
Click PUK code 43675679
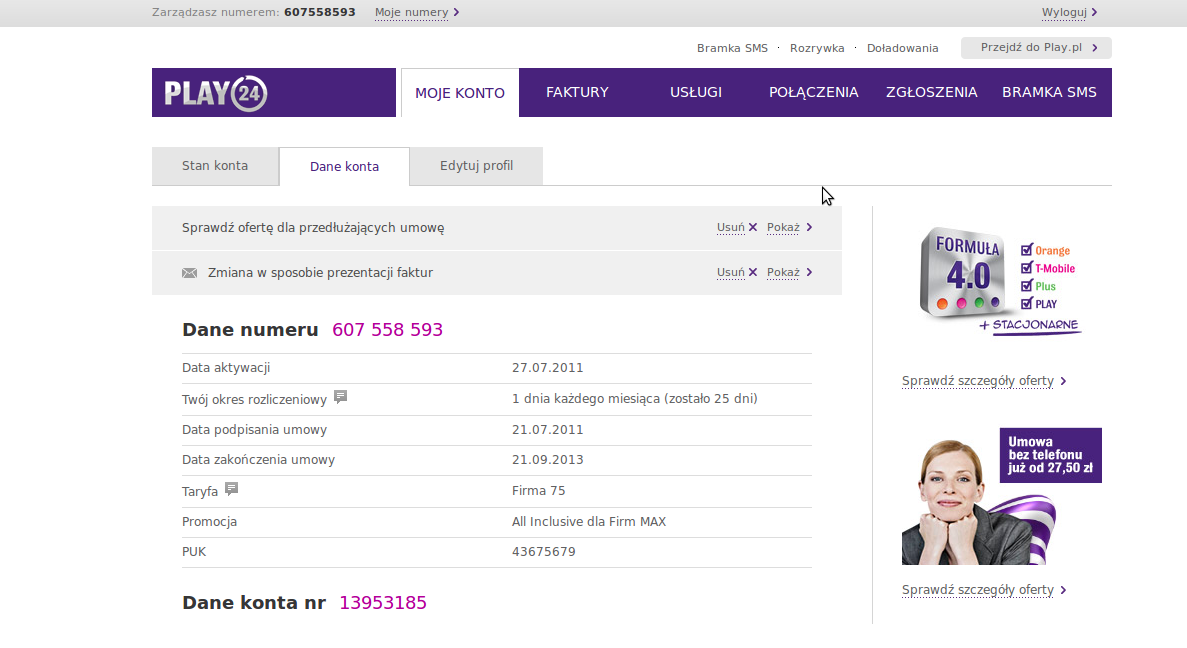[544, 552]
